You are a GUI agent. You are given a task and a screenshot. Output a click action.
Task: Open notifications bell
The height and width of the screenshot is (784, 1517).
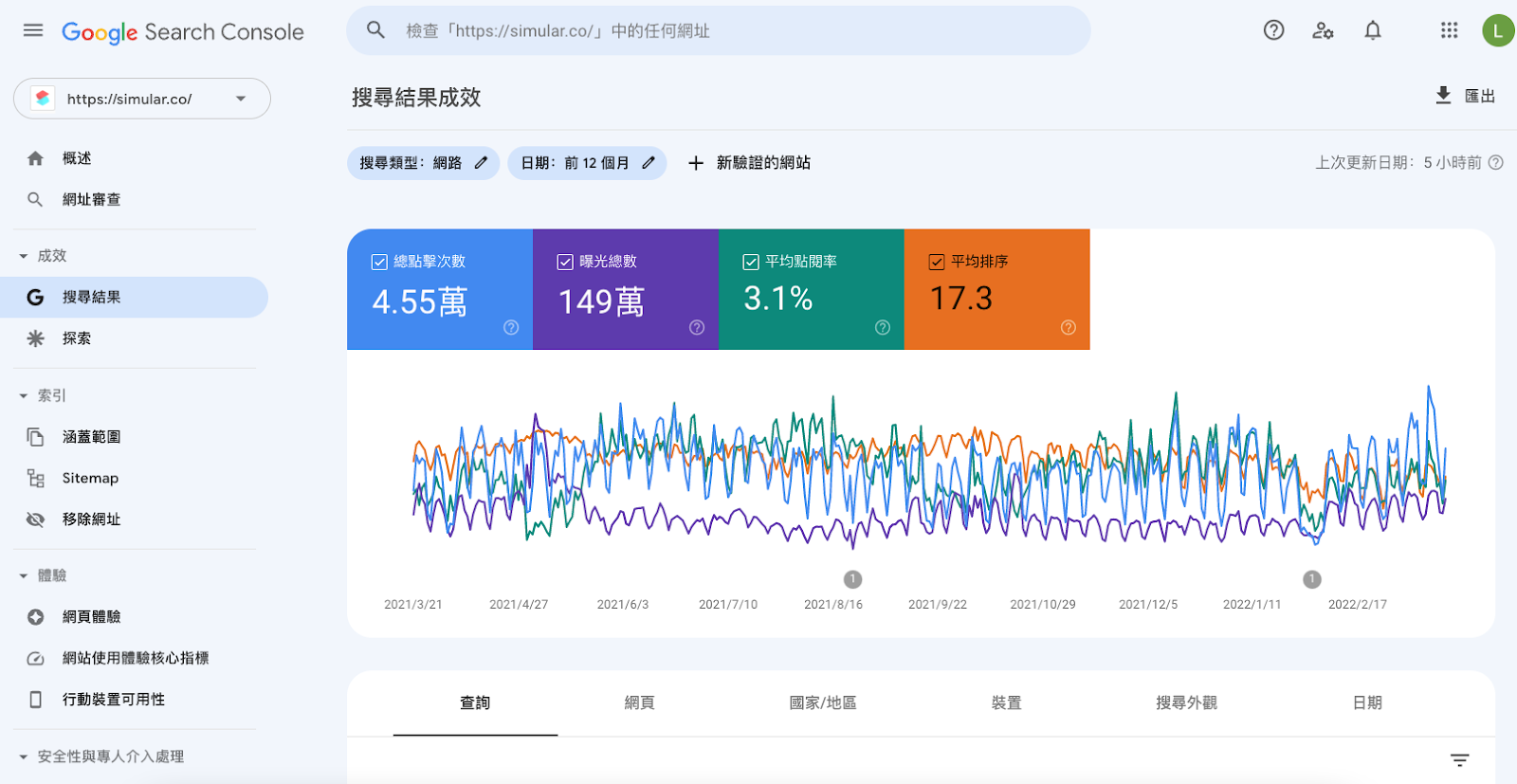(x=1372, y=30)
